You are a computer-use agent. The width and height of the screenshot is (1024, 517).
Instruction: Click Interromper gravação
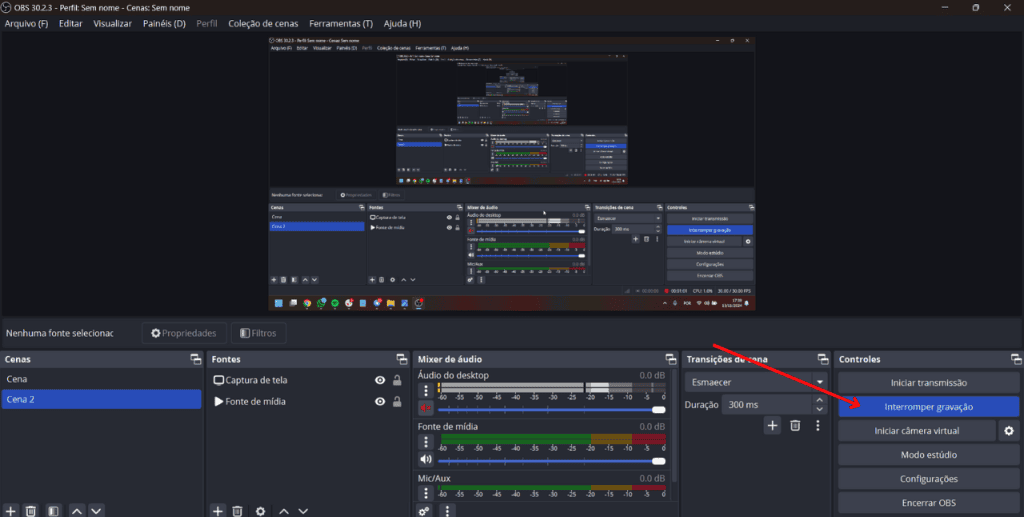(928, 407)
